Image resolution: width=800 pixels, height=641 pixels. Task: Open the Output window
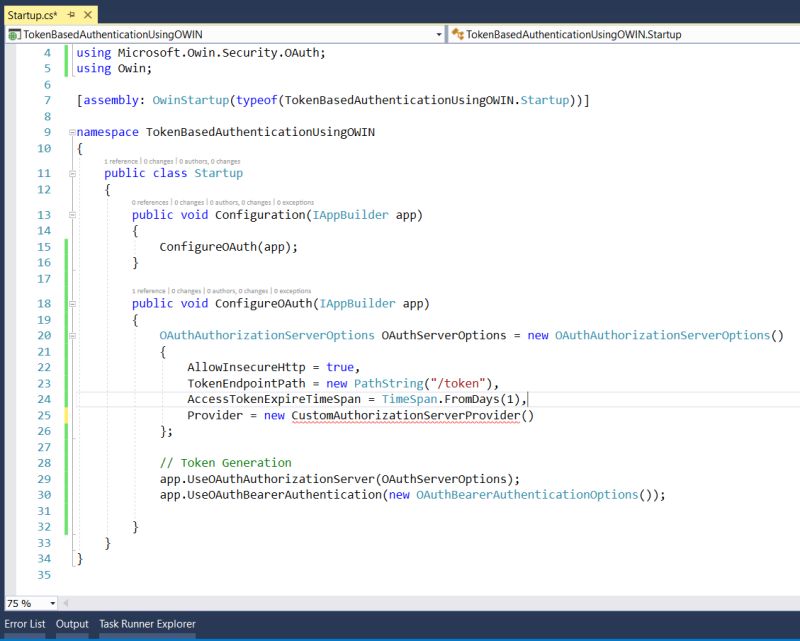click(x=72, y=623)
